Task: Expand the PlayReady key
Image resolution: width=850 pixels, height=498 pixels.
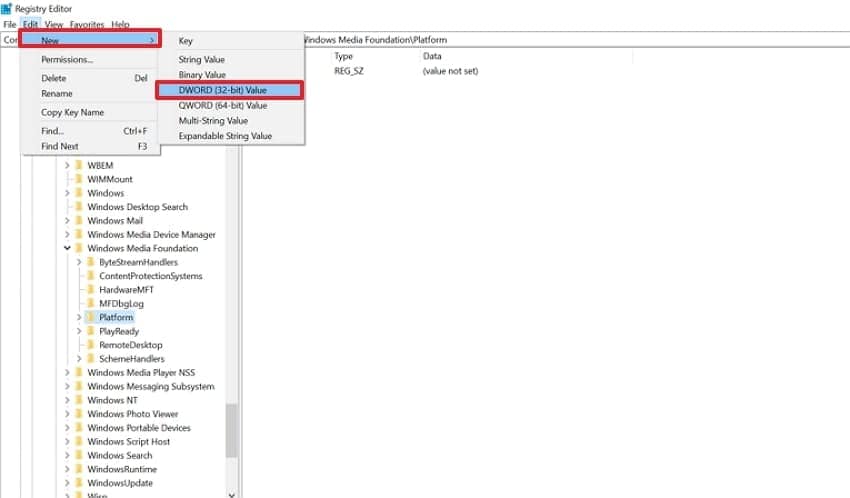Action: [79, 331]
